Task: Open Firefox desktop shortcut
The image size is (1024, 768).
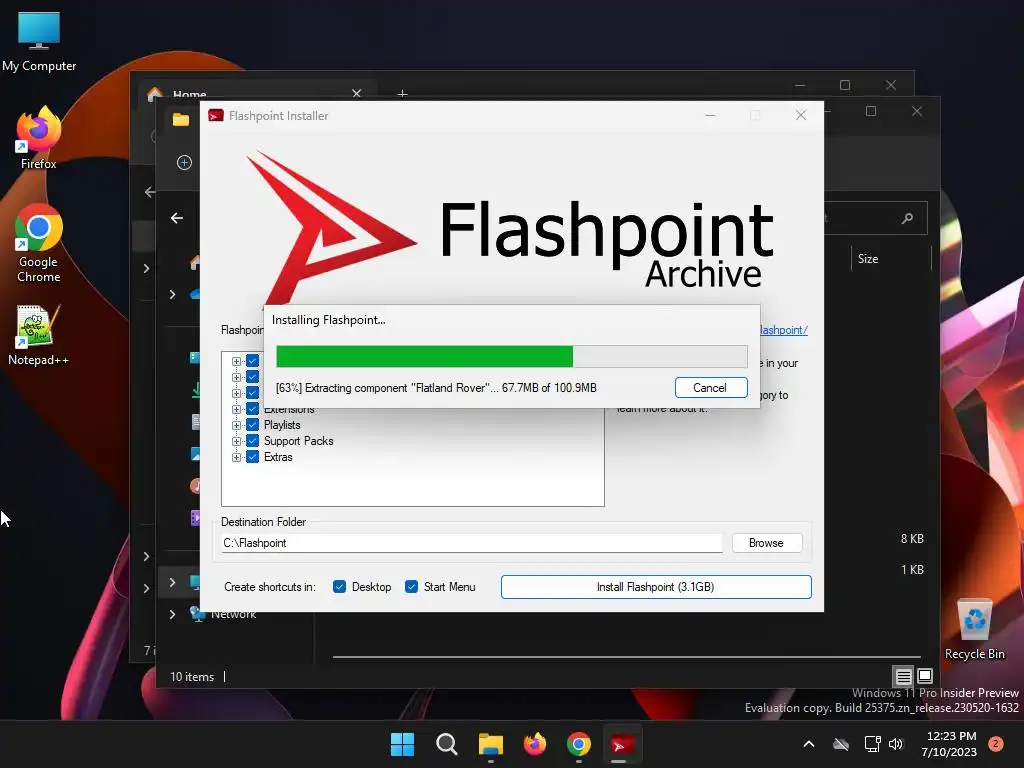Action: tap(39, 139)
